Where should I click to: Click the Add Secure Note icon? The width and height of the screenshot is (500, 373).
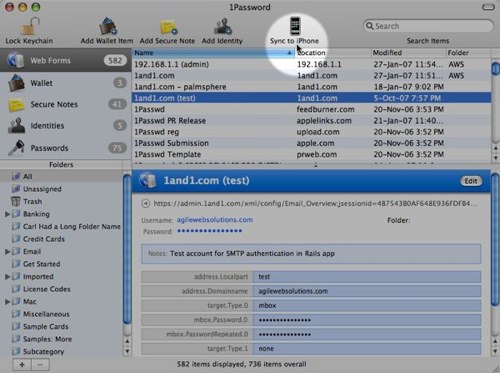coord(168,27)
